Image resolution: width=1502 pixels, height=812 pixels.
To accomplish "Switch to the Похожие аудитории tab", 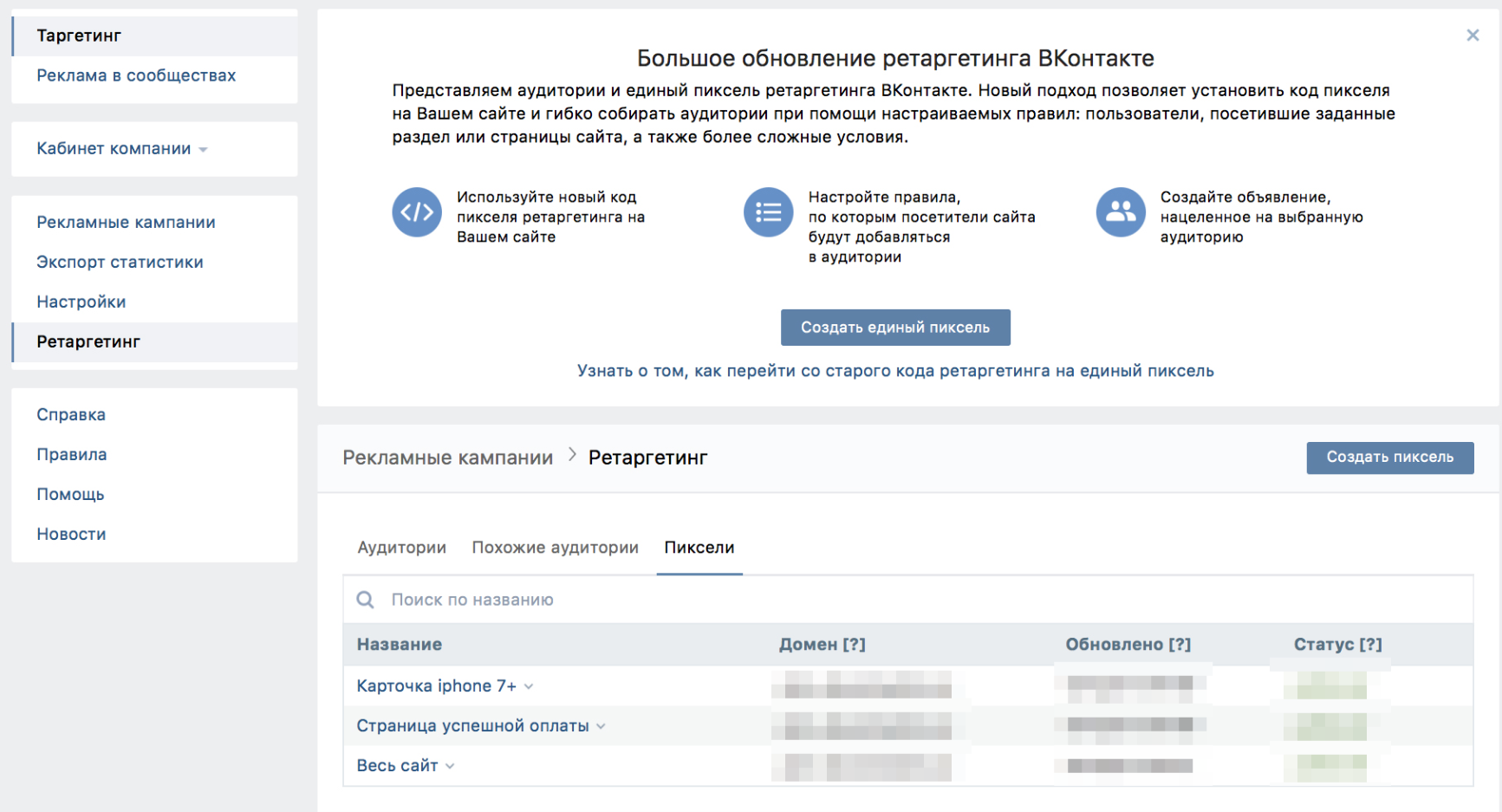I will (x=555, y=548).
